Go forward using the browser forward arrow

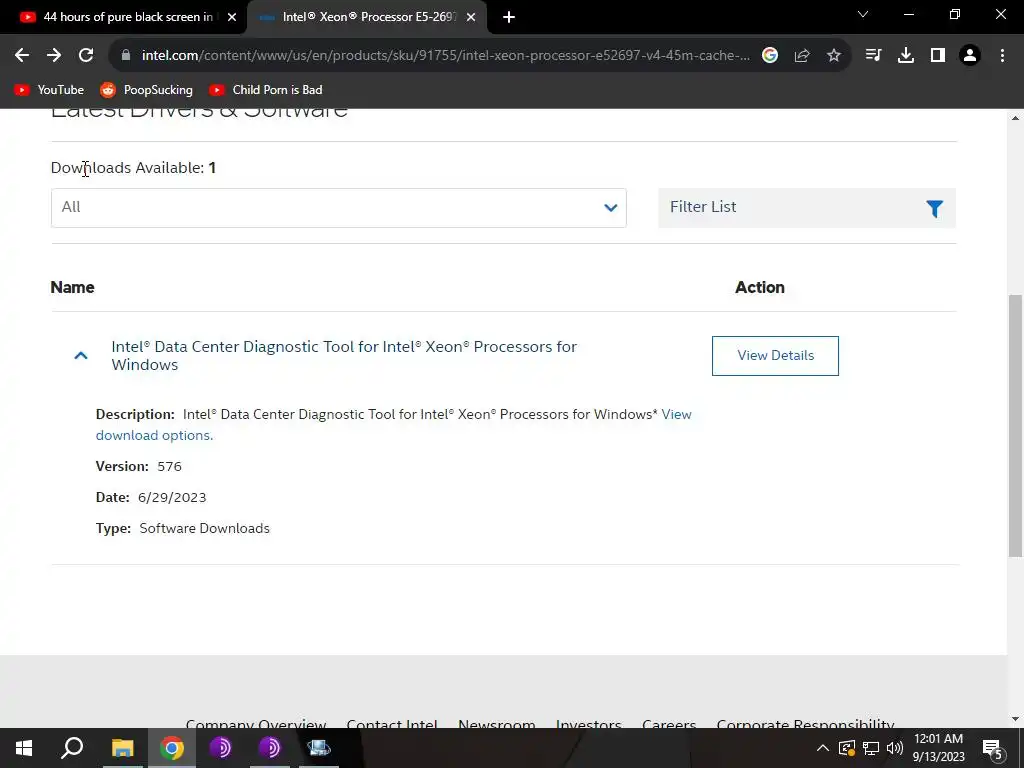tap(54, 56)
